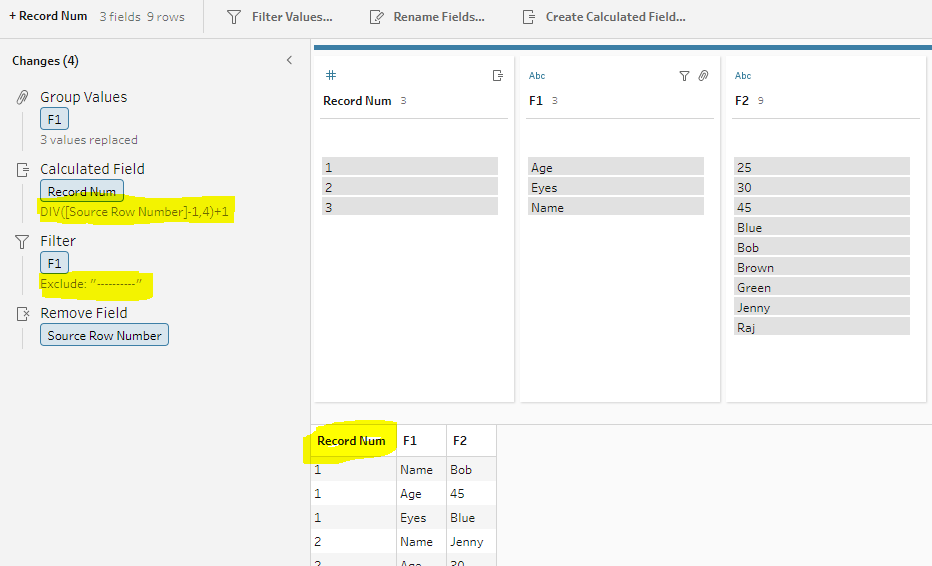Viewport: 932px width, 566px height.
Task: Click the F2 column header in data grid
Action: (x=461, y=441)
